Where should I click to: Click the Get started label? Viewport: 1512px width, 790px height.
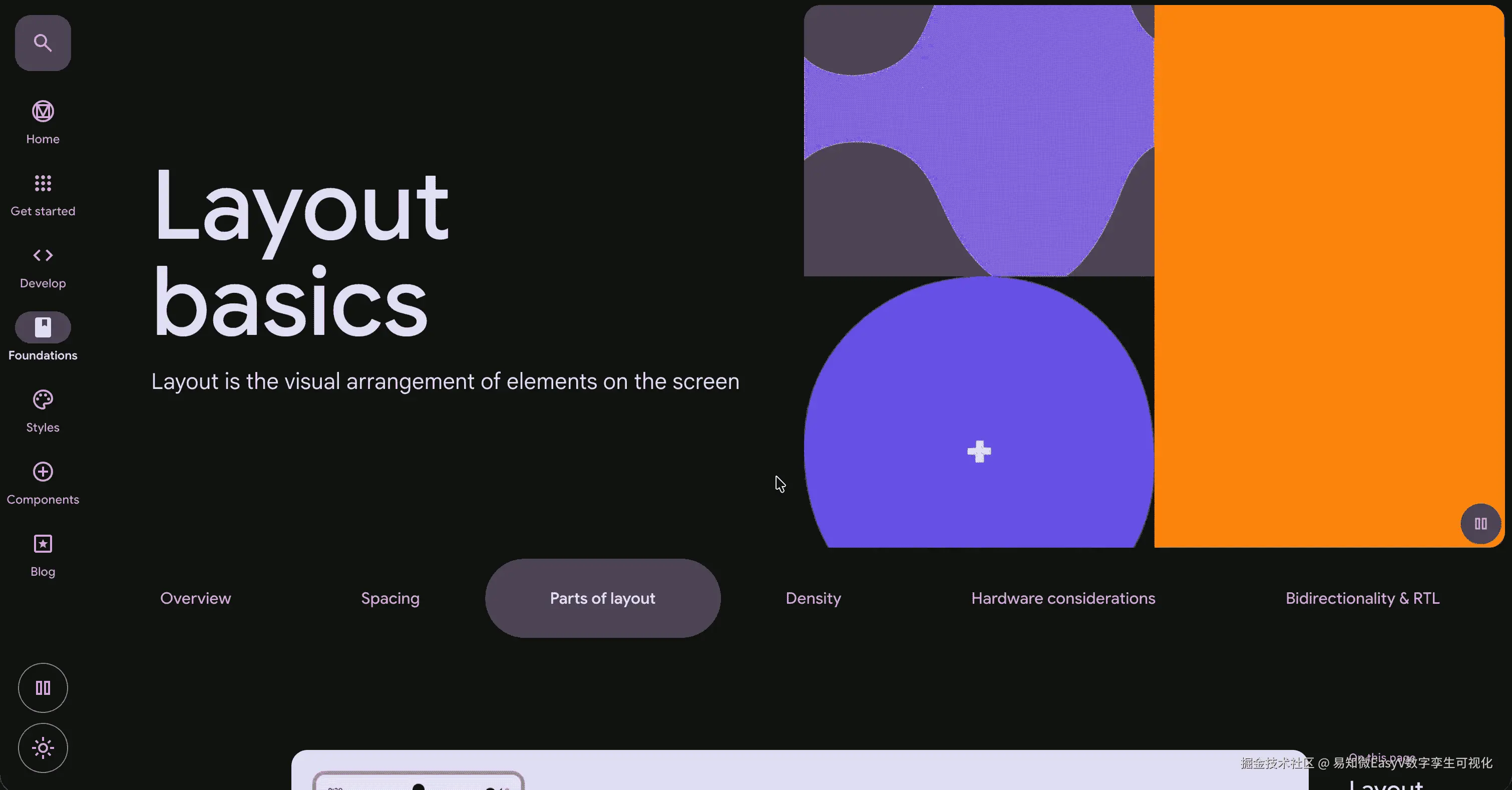click(x=43, y=211)
